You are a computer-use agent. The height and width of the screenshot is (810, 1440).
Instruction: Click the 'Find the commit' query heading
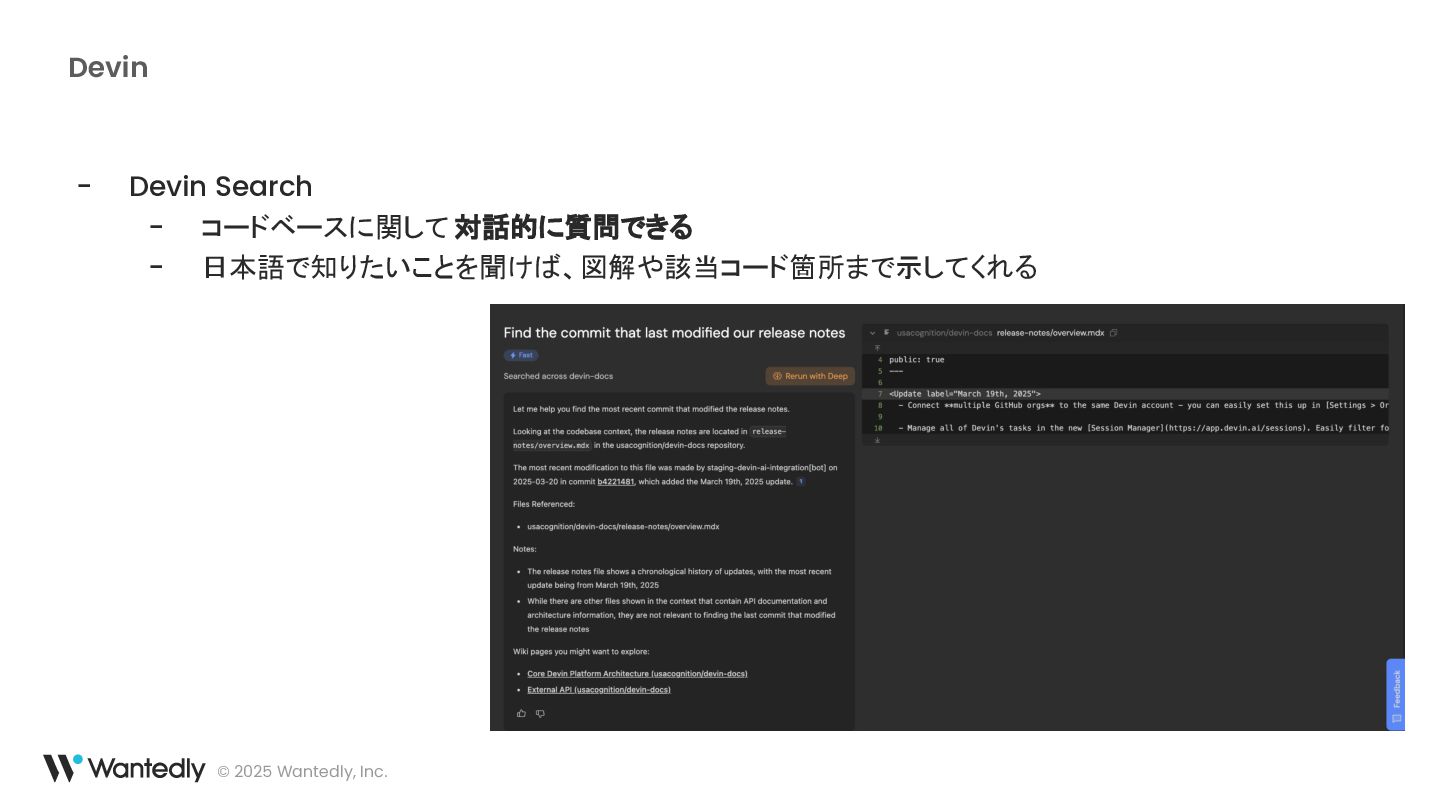click(x=674, y=333)
